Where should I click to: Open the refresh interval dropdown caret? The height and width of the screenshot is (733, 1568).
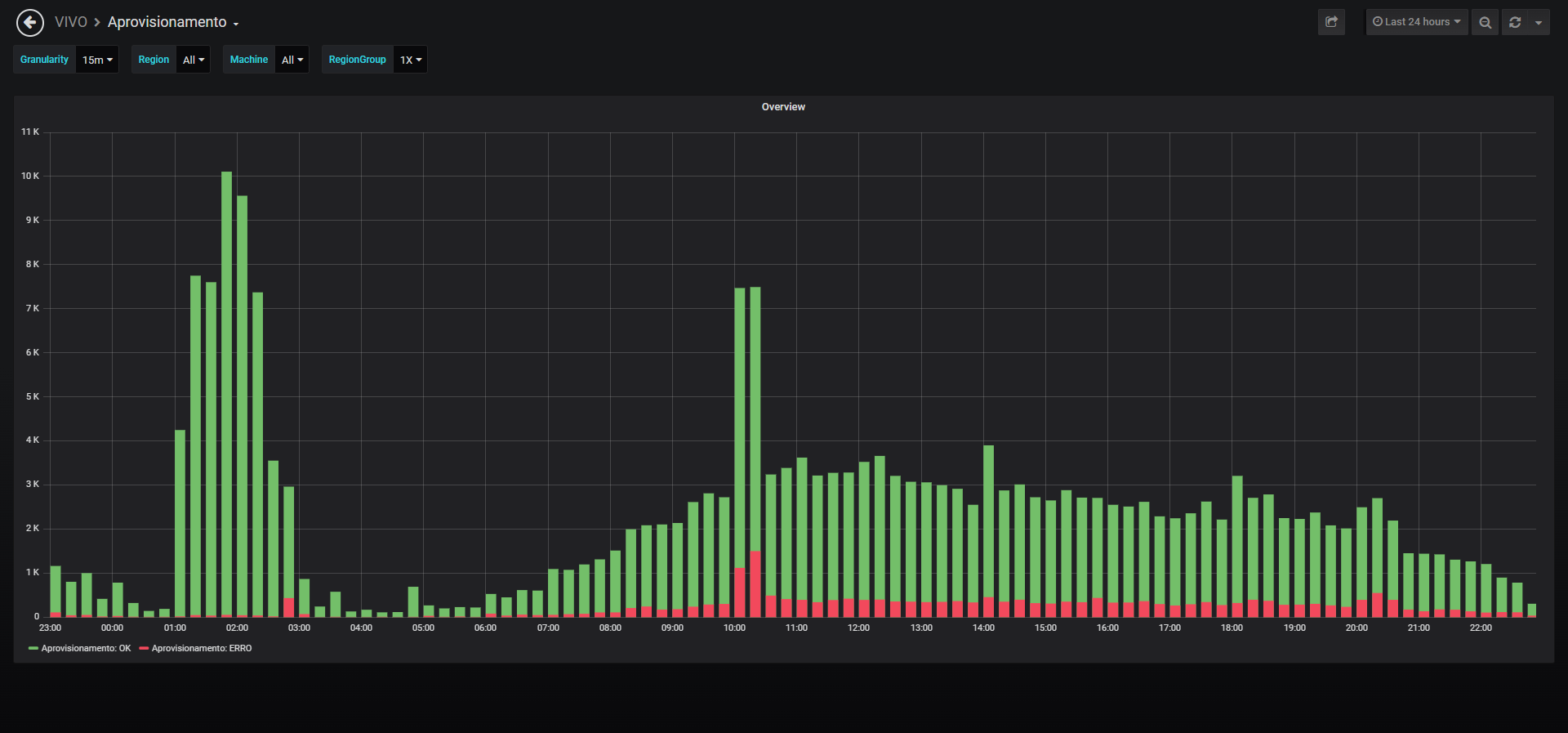pos(1539,22)
